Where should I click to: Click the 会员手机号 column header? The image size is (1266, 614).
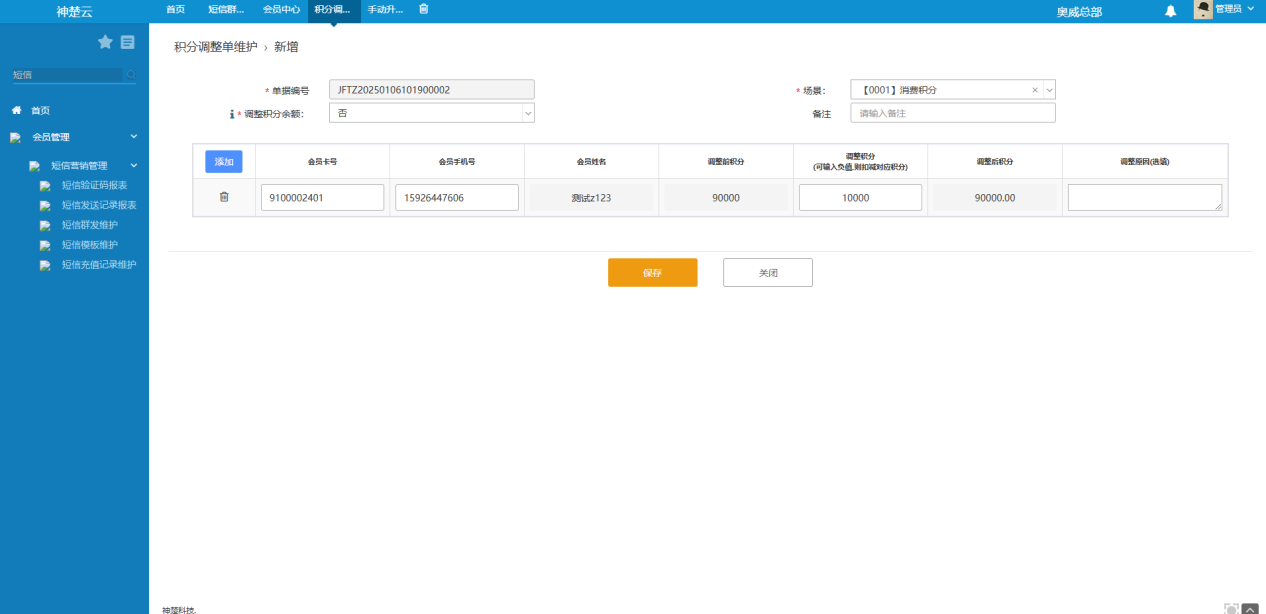(x=457, y=161)
